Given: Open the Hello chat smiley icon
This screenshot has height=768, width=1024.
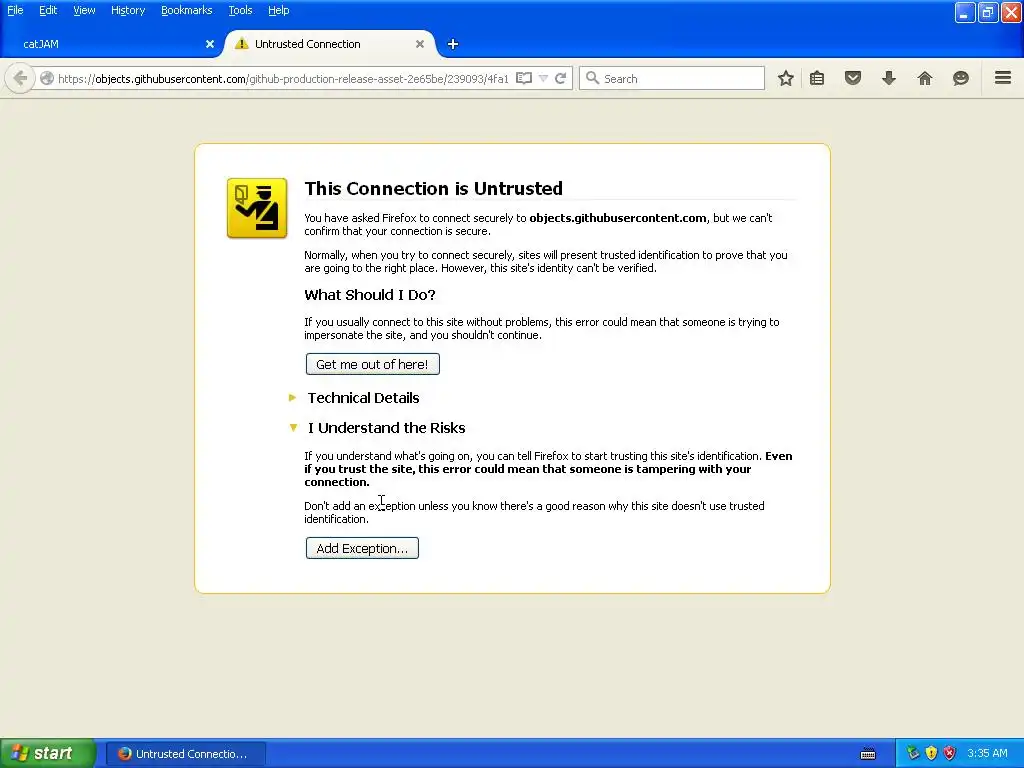Looking at the screenshot, I should coord(961,78).
